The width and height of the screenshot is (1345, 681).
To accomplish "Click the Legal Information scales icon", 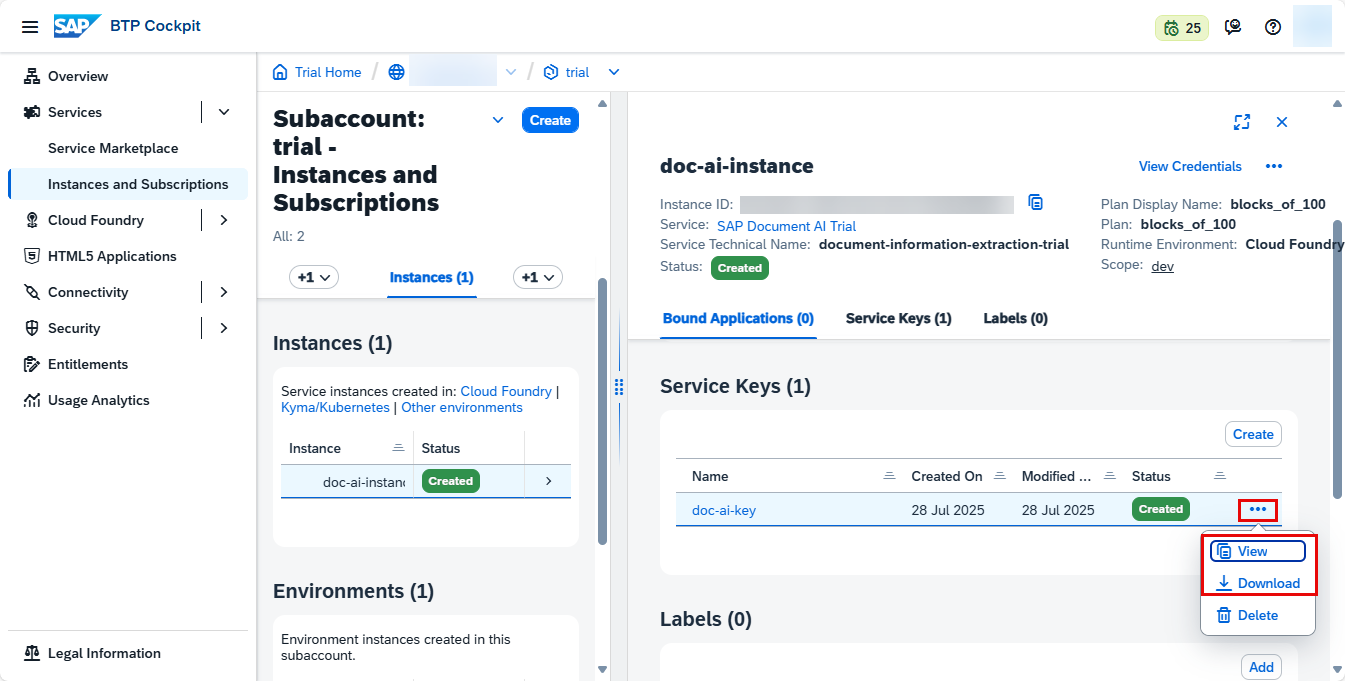I will (x=31, y=653).
